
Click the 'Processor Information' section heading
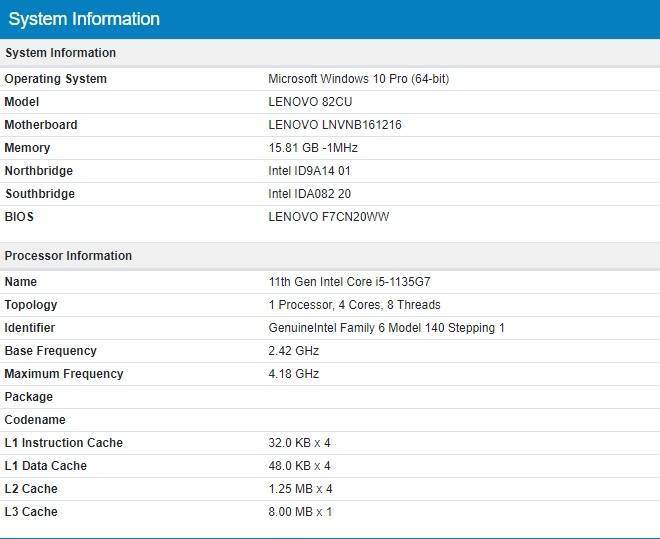tap(68, 256)
